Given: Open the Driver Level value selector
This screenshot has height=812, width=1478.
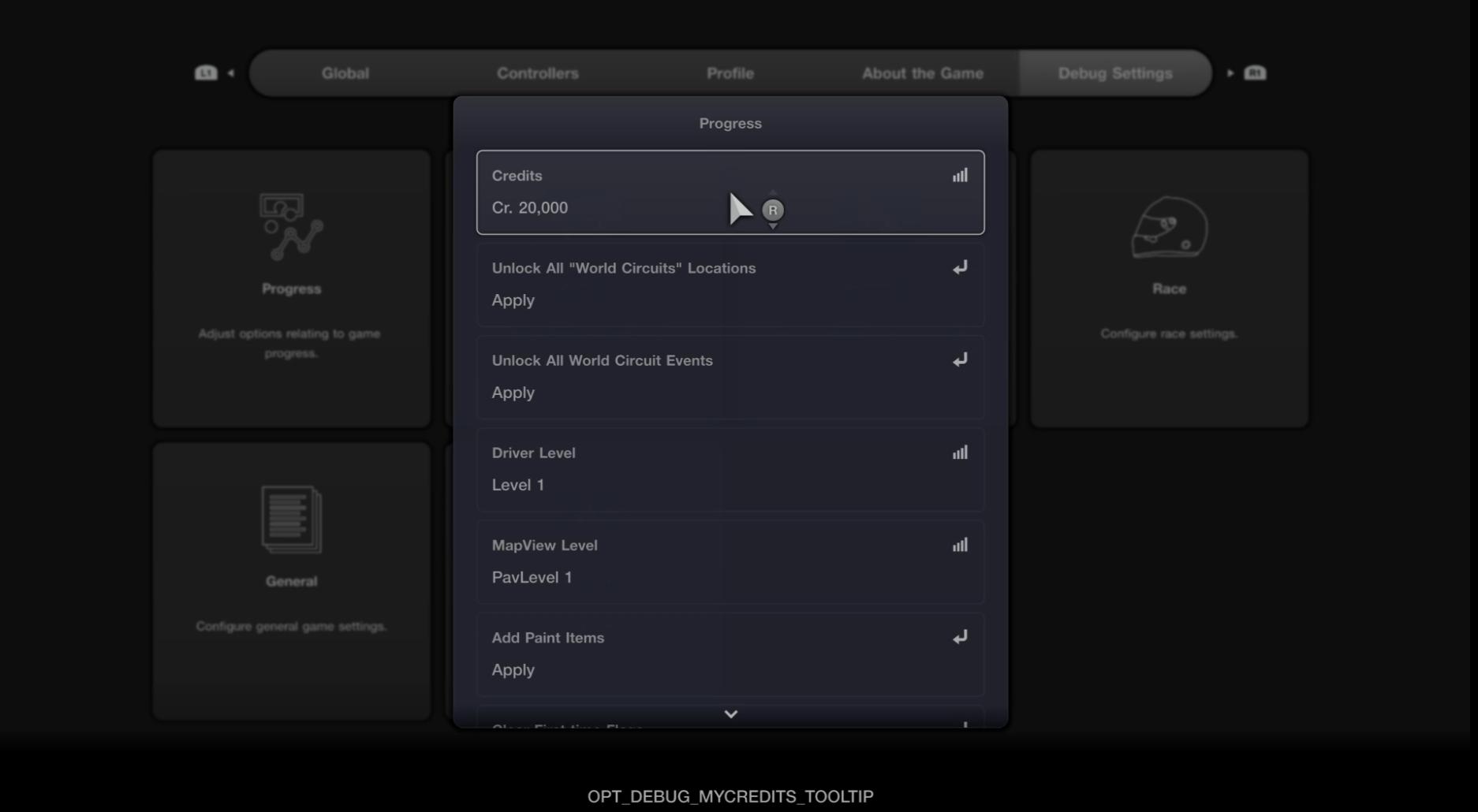Looking at the screenshot, I should pos(730,470).
